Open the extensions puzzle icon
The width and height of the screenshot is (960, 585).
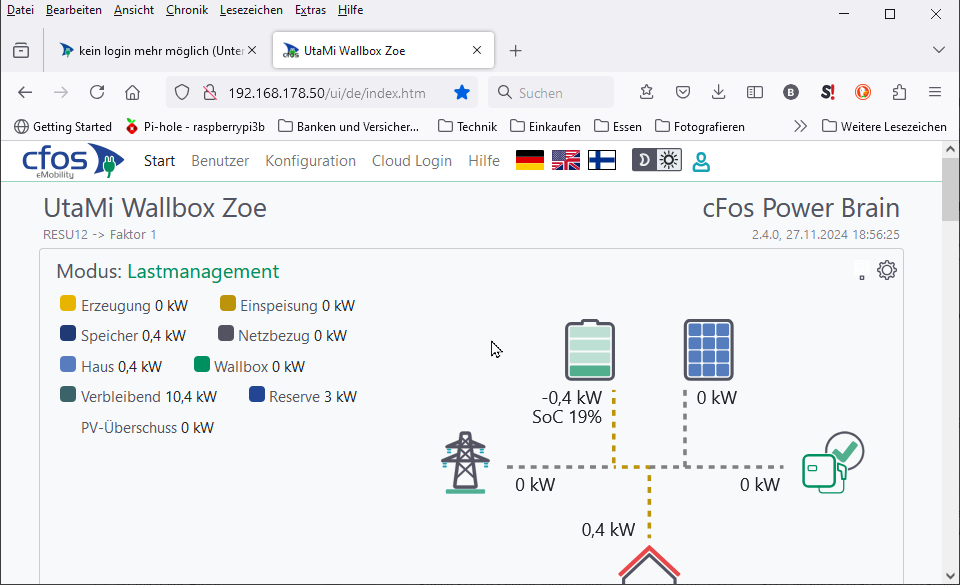coord(899,92)
